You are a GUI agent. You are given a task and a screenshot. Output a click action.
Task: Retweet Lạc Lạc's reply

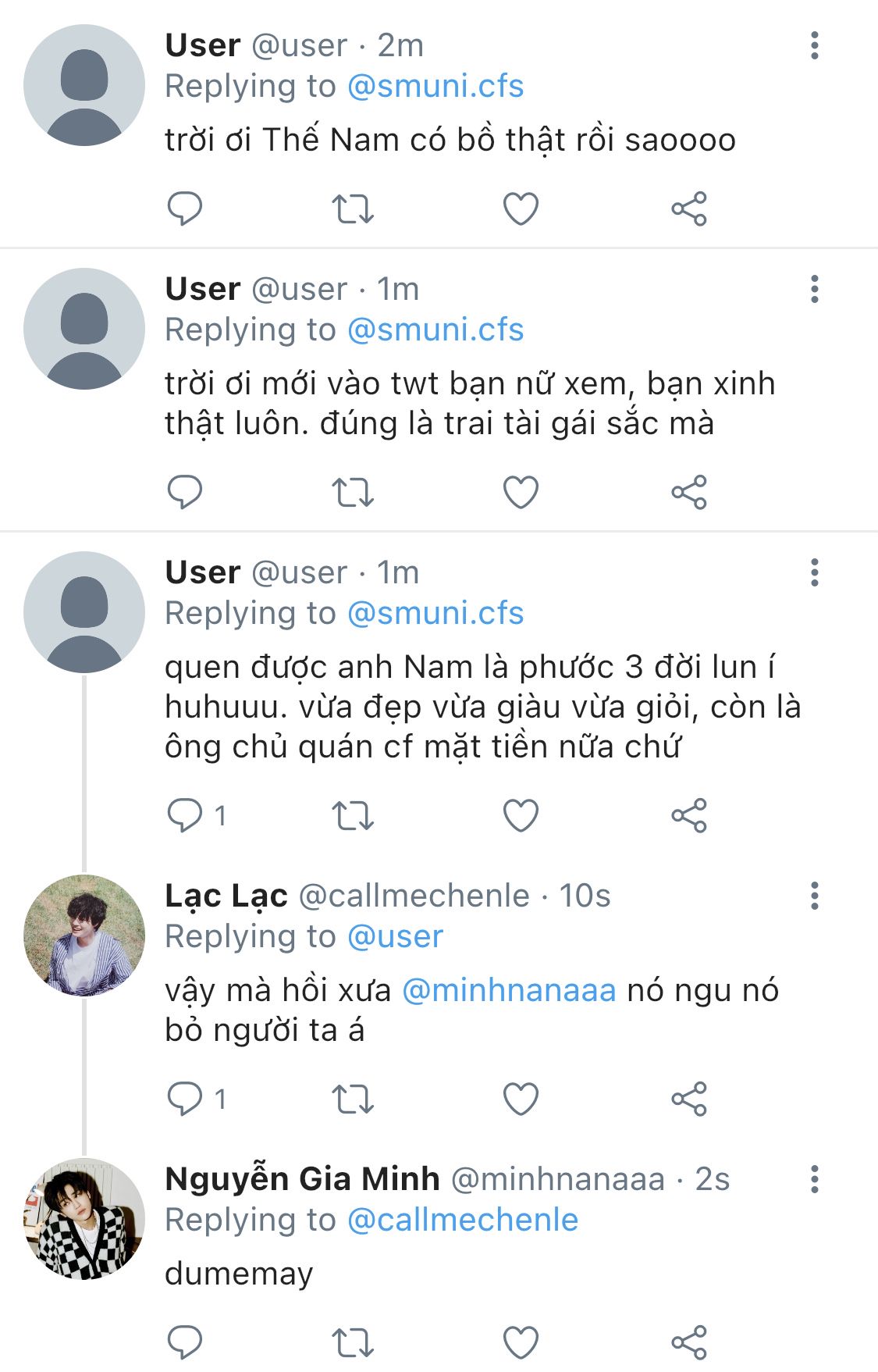pyautogui.click(x=353, y=1099)
